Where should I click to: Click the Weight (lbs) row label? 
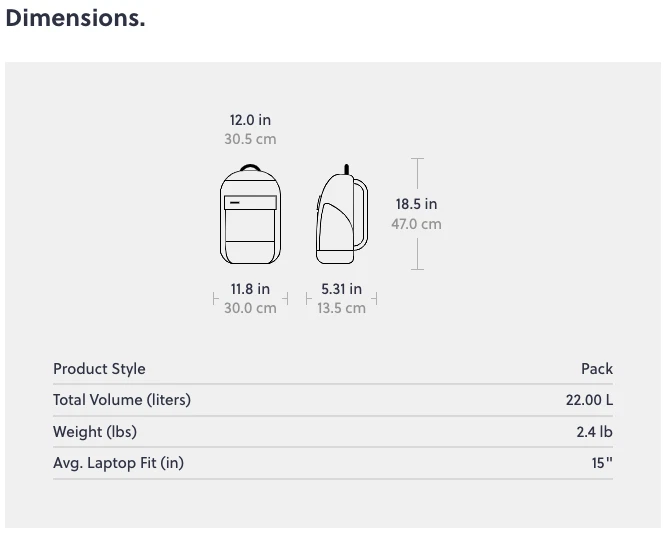[95, 432]
